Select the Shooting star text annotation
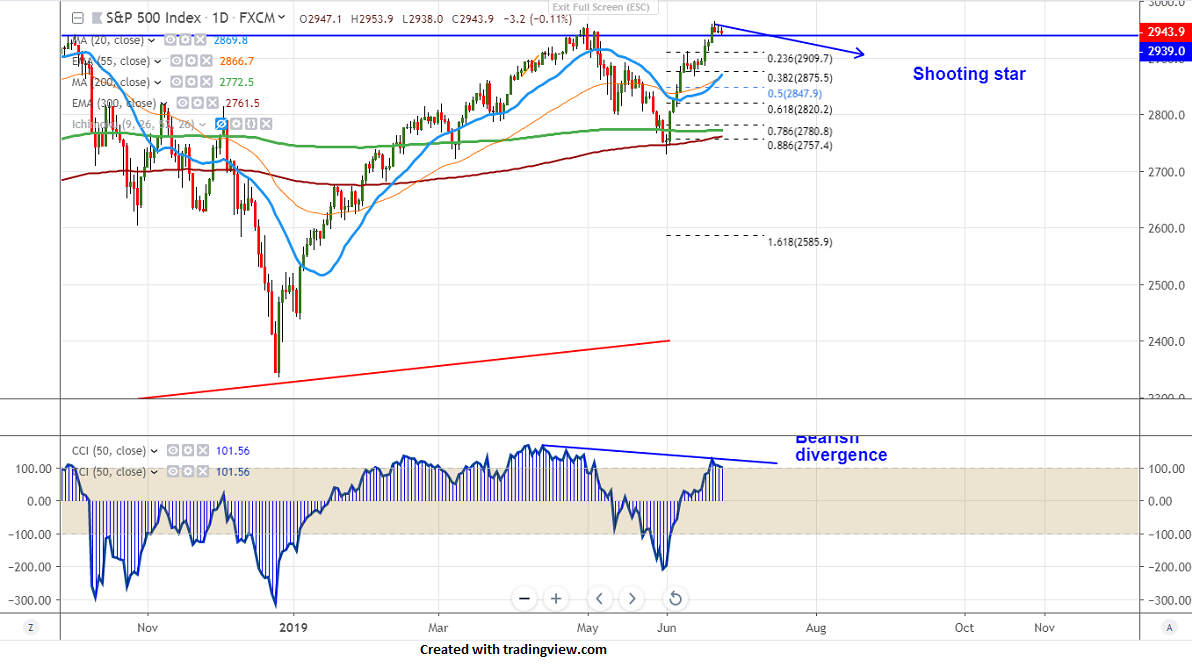 coord(969,74)
